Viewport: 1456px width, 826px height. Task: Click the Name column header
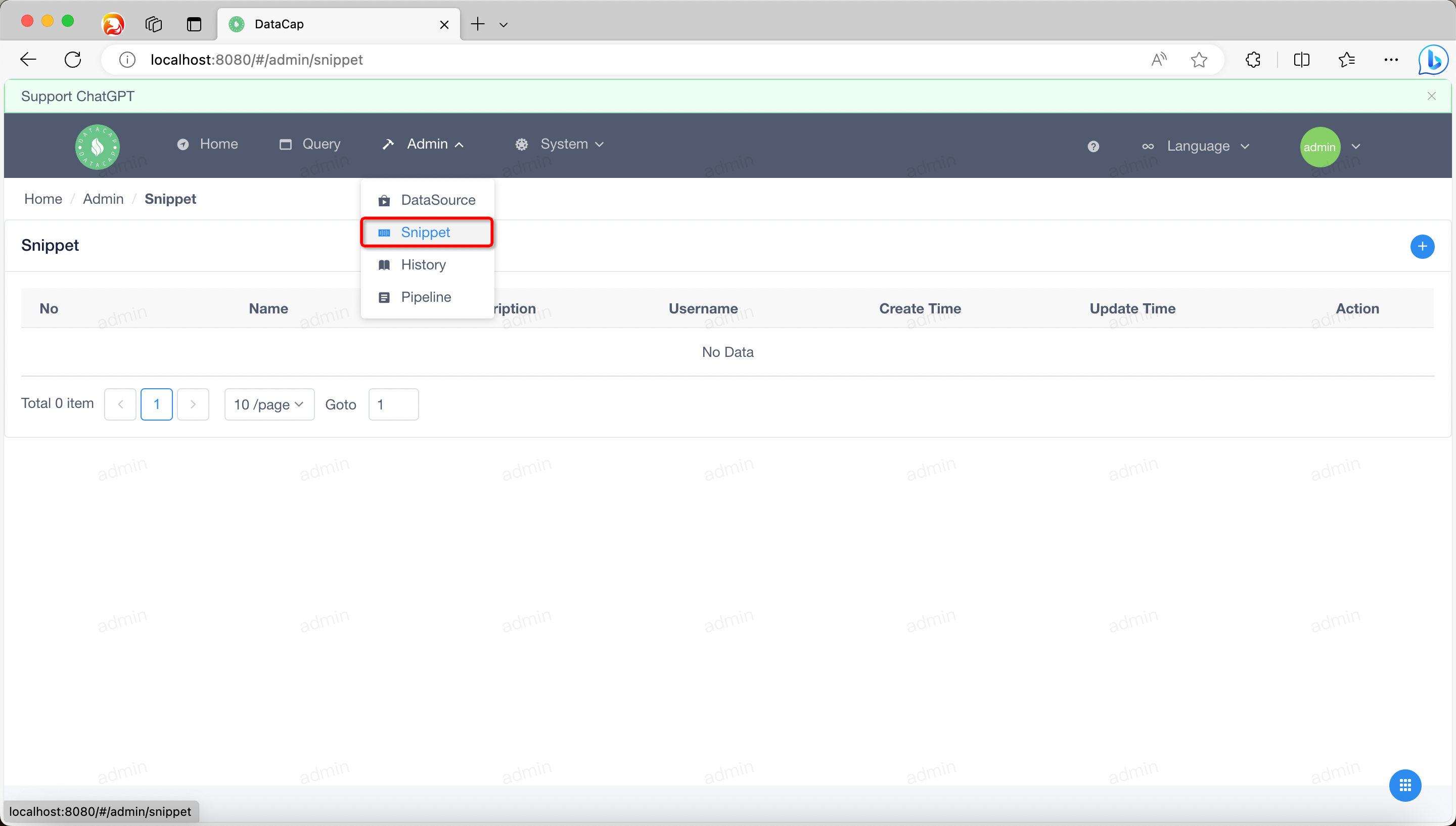point(268,308)
